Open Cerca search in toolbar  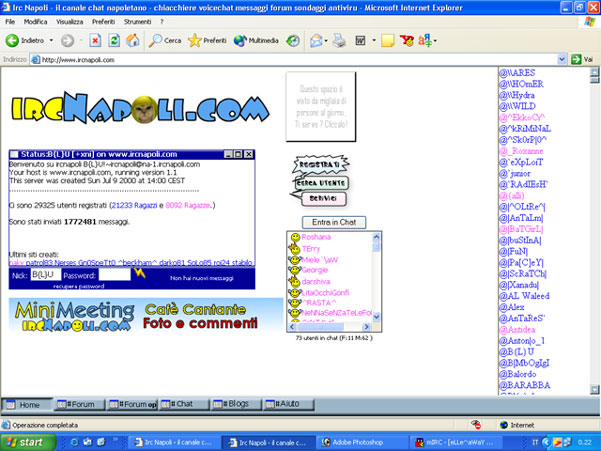(165, 40)
